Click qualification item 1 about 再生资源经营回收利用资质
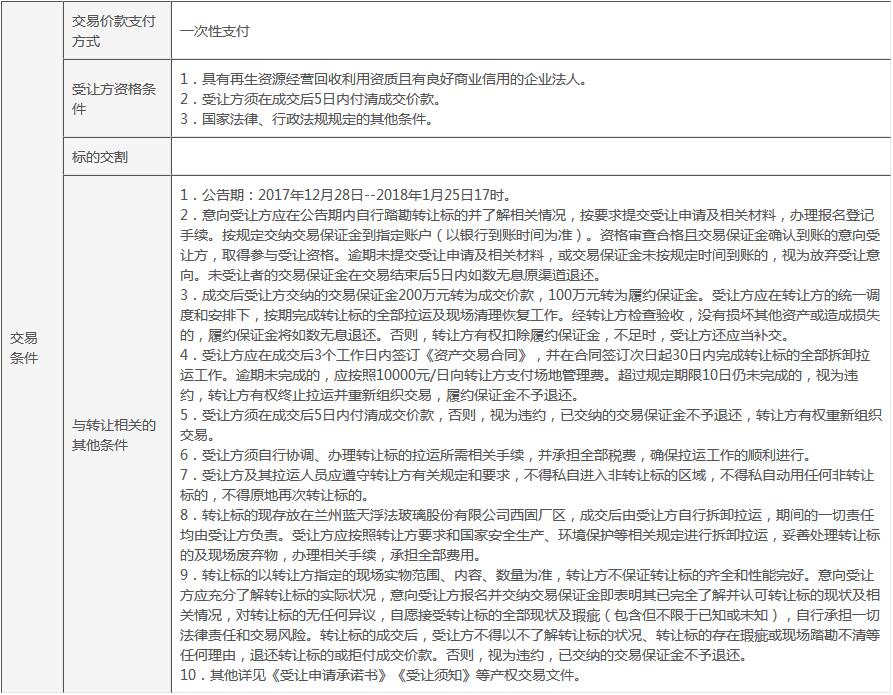Viewport: 893px width, 695px height. (385, 79)
